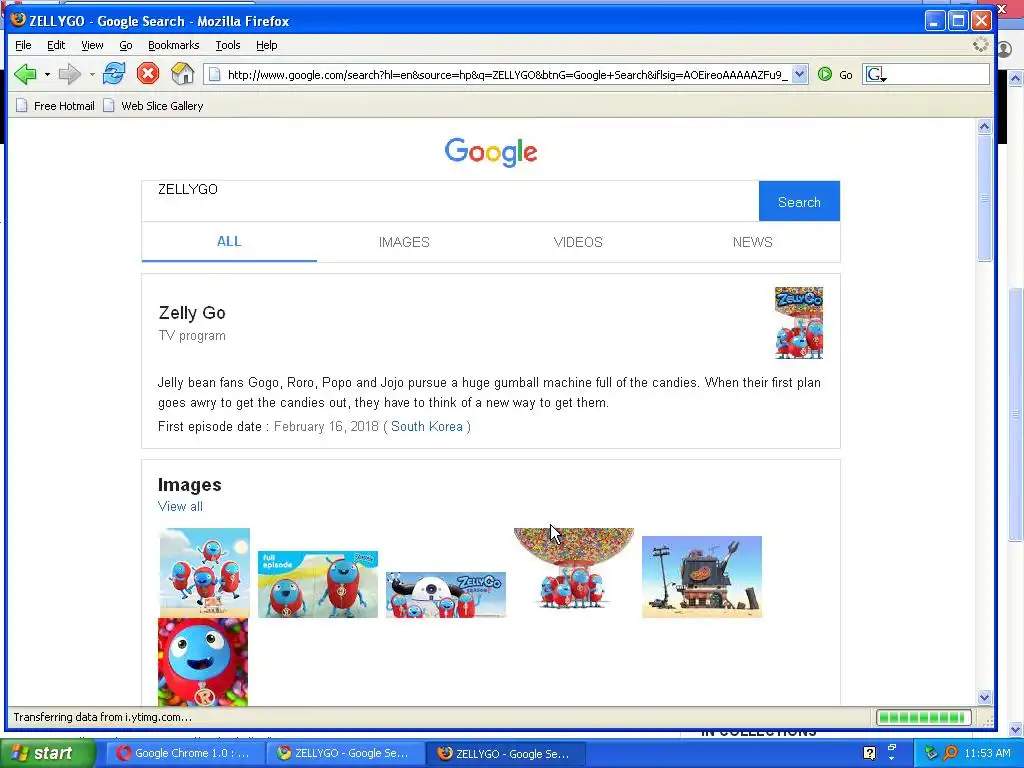The height and width of the screenshot is (768, 1024).
Task: Reload the page with the refresh icon
Action: click(x=114, y=73)
